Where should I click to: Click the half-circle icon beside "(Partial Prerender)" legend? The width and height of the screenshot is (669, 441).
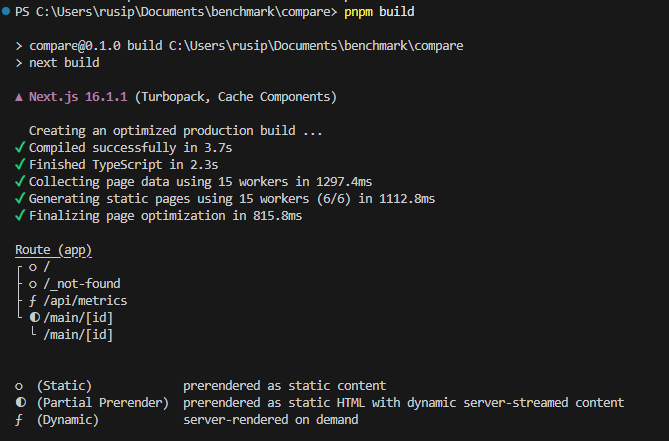click(x=20, y=403)
